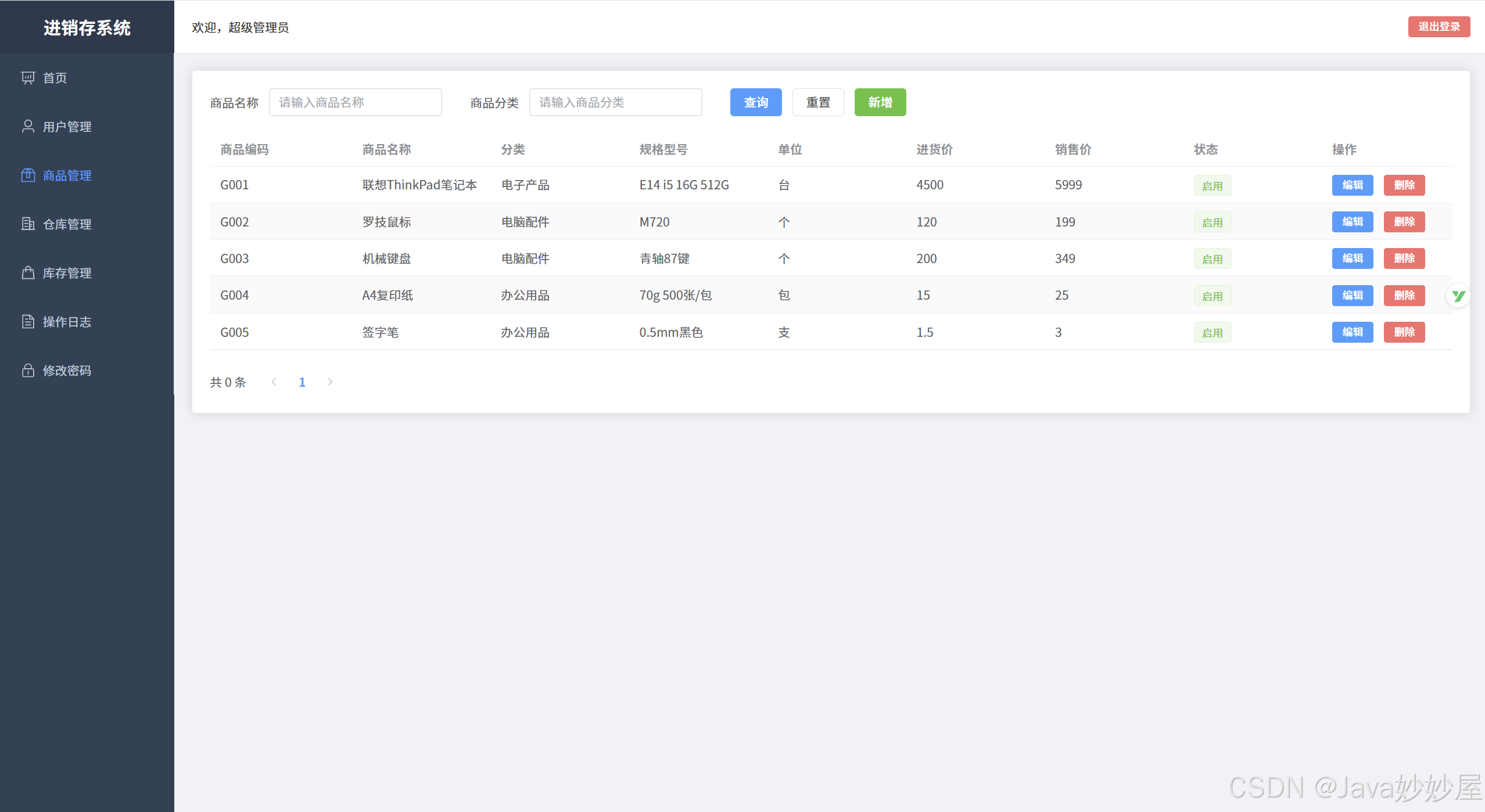Delete the G001 联想ThinkPad笔记本 row

(x=1404, y=185)
